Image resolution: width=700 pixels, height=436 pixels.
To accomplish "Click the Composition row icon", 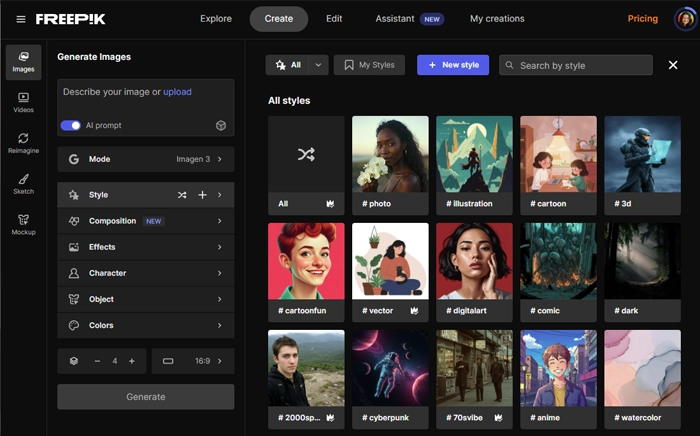I will [74, 221].
